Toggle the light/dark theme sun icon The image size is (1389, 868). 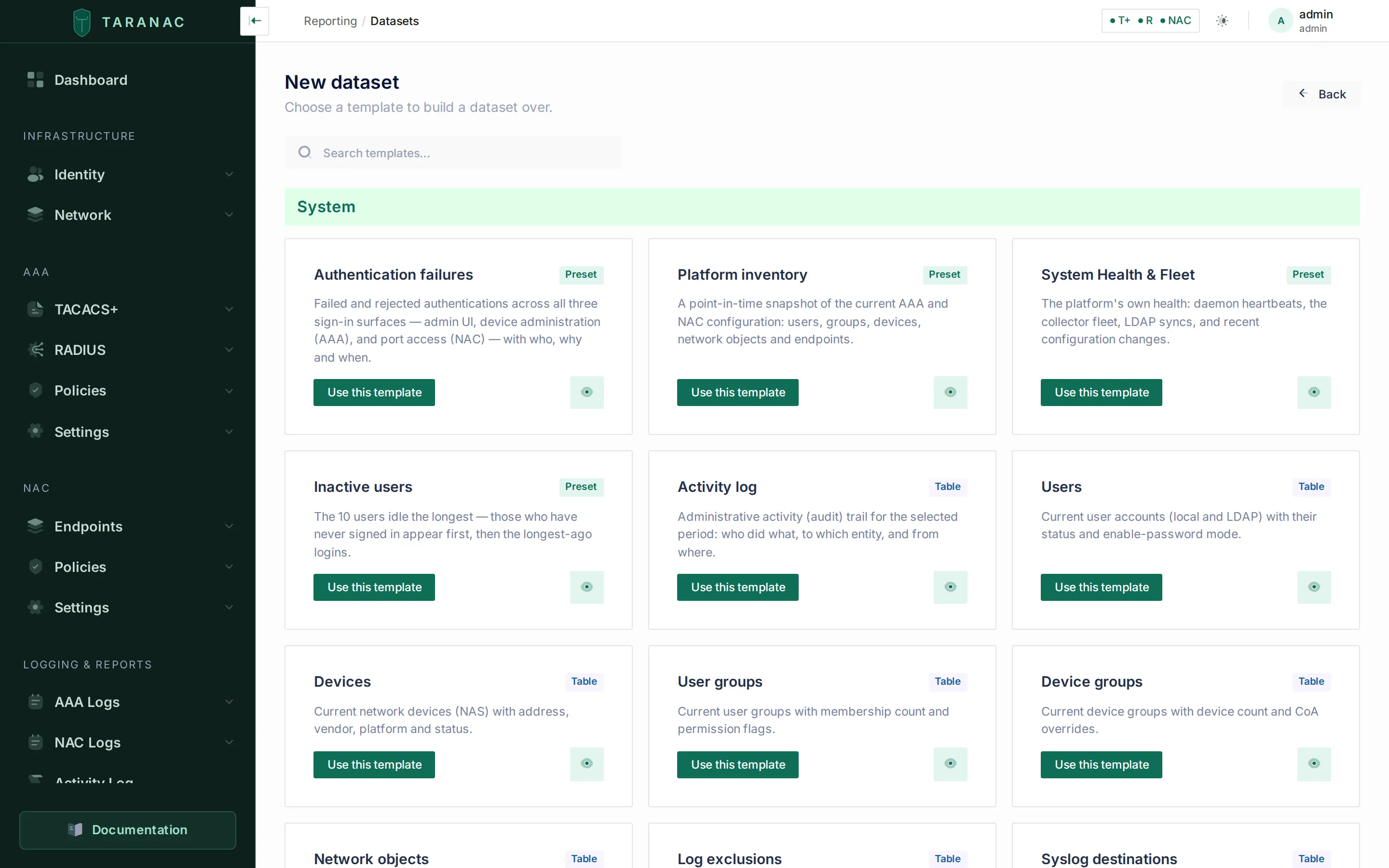click(1222, 21)
